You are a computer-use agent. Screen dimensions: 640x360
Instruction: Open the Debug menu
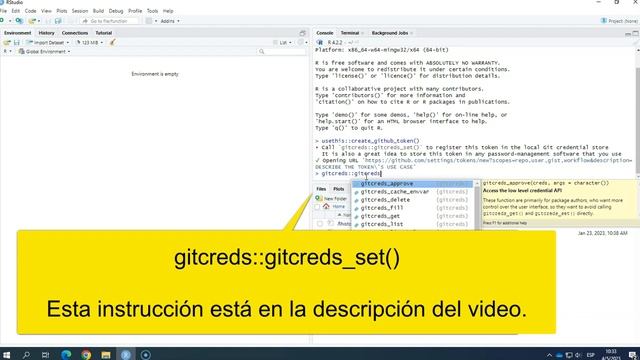click(116, 11)
